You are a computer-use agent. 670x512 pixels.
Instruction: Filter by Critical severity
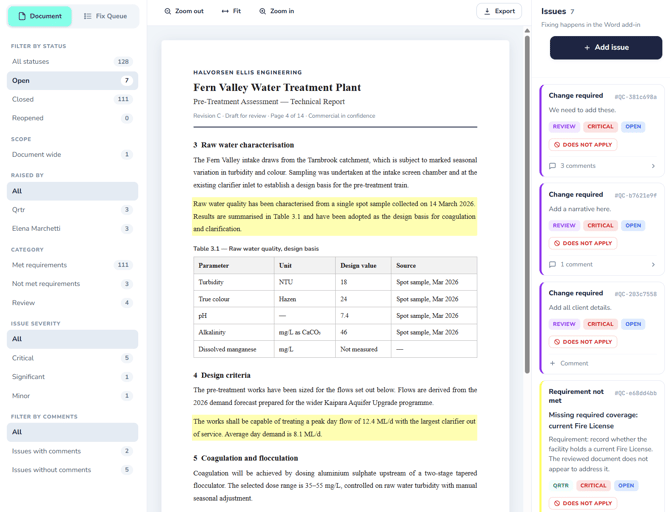72,358
